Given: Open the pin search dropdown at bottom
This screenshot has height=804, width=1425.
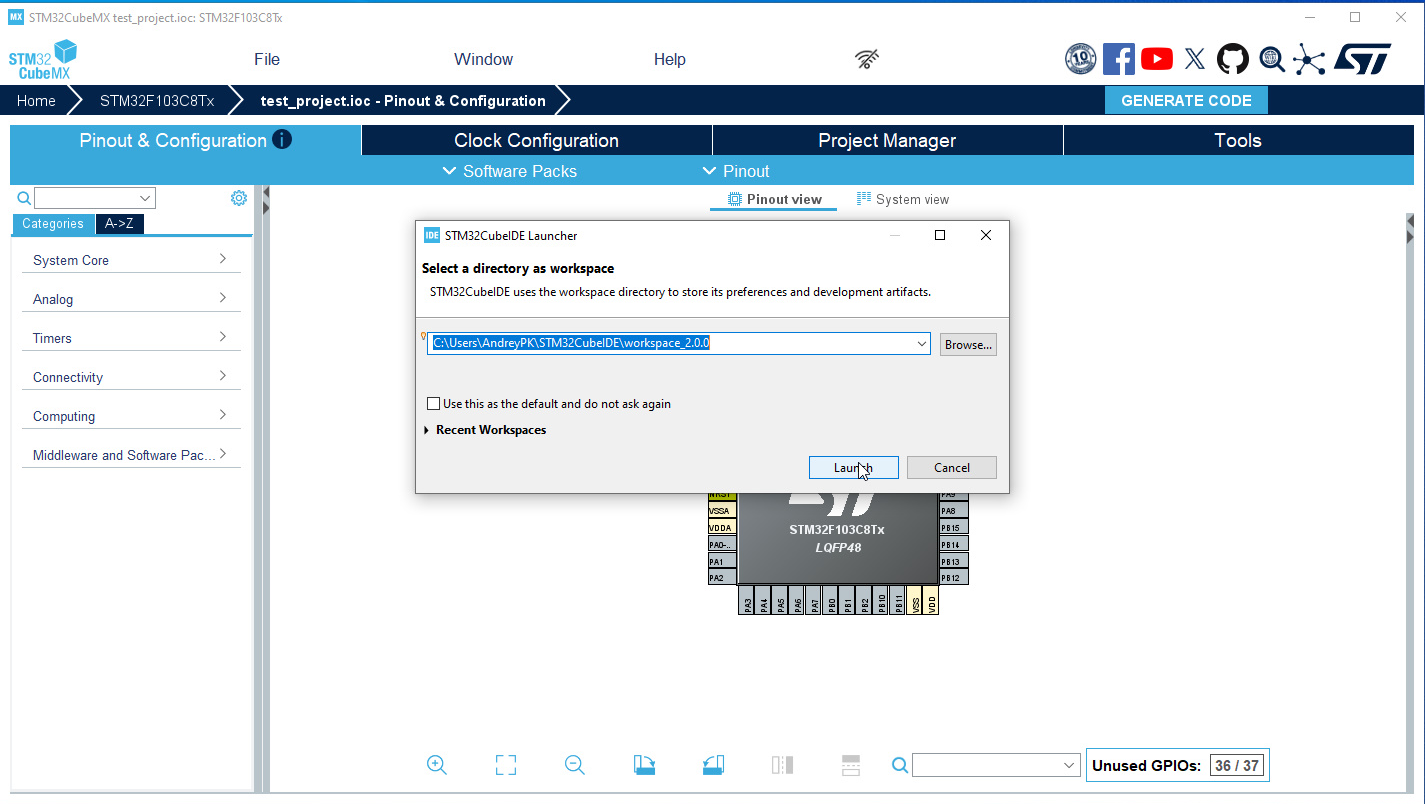Looking at the screenshot, I should pyautogui.click(x=1070, y=765).
